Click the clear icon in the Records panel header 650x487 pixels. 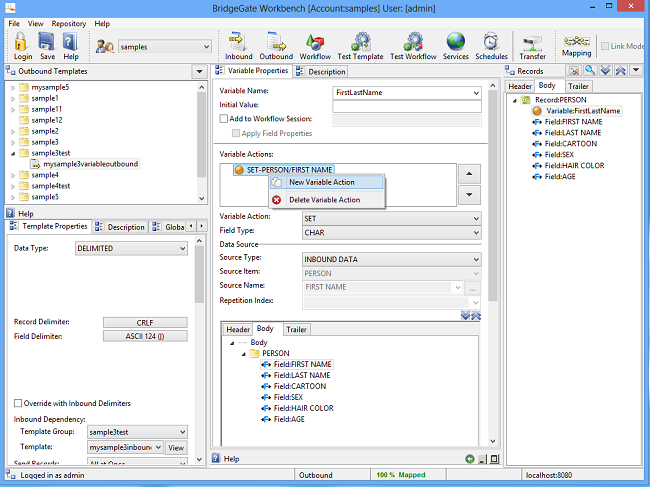point(574,70)
